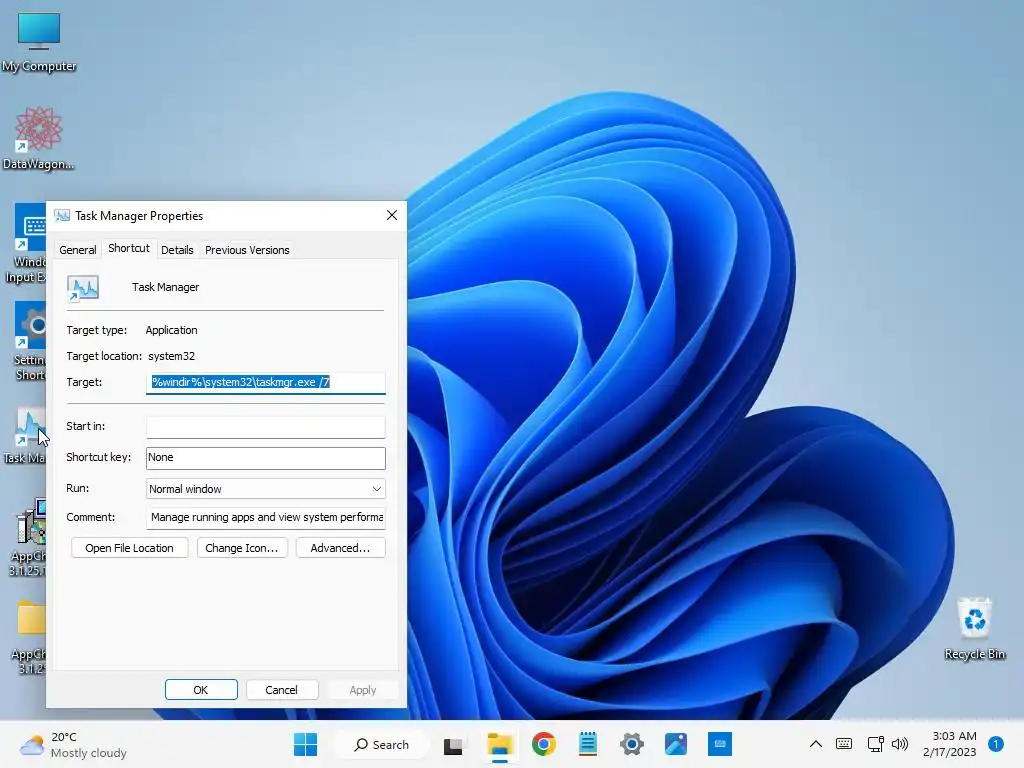Switch to the General tab
The image size is (1024, 768).
click(x=78, y=250)
